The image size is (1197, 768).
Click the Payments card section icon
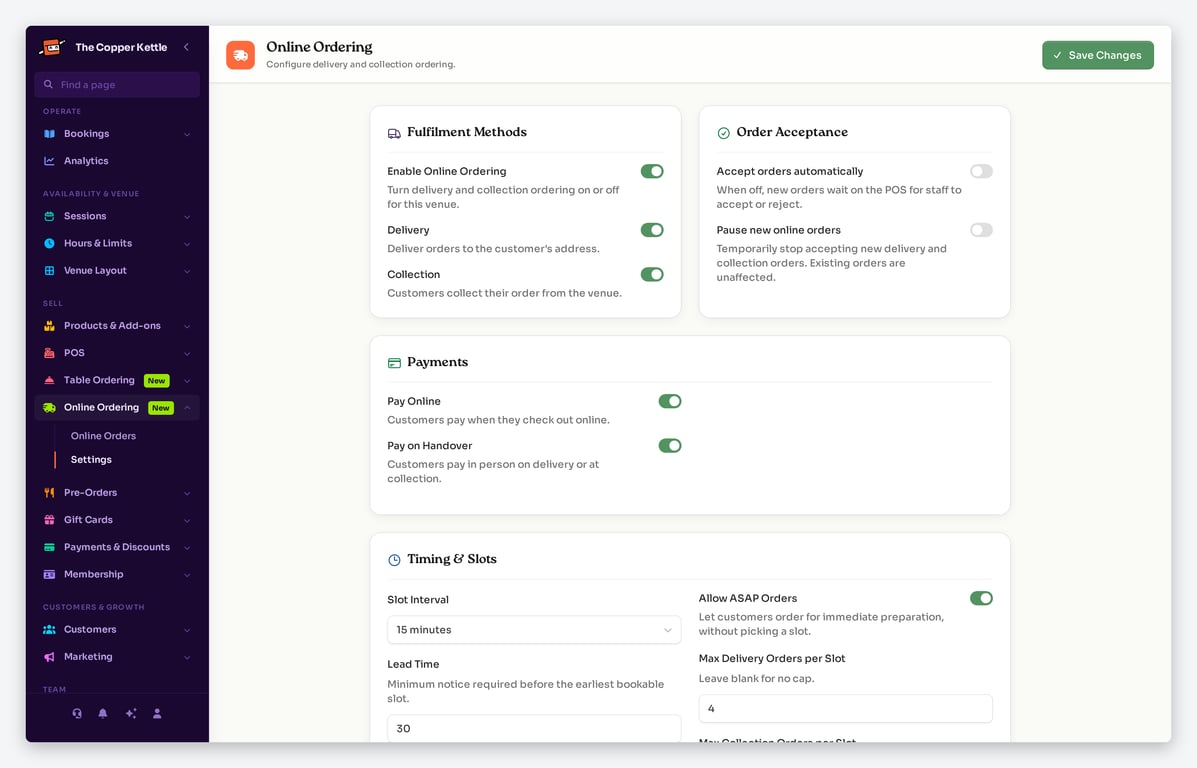click(394, 363)
